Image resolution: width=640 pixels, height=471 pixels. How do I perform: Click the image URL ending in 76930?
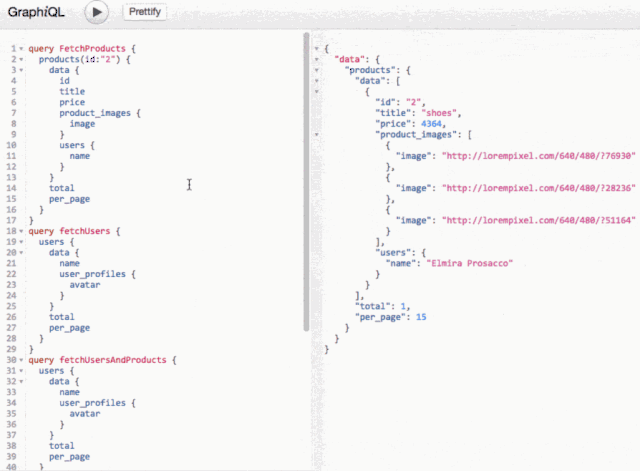tap(539, 156)
